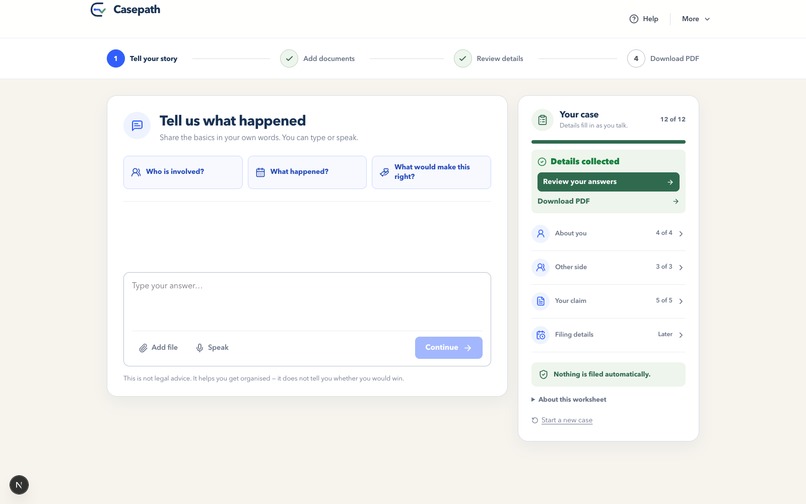Viewport: 806px width, 504px height.
Task: Choose the Who is involved? prompt
Action: [182, 172]
